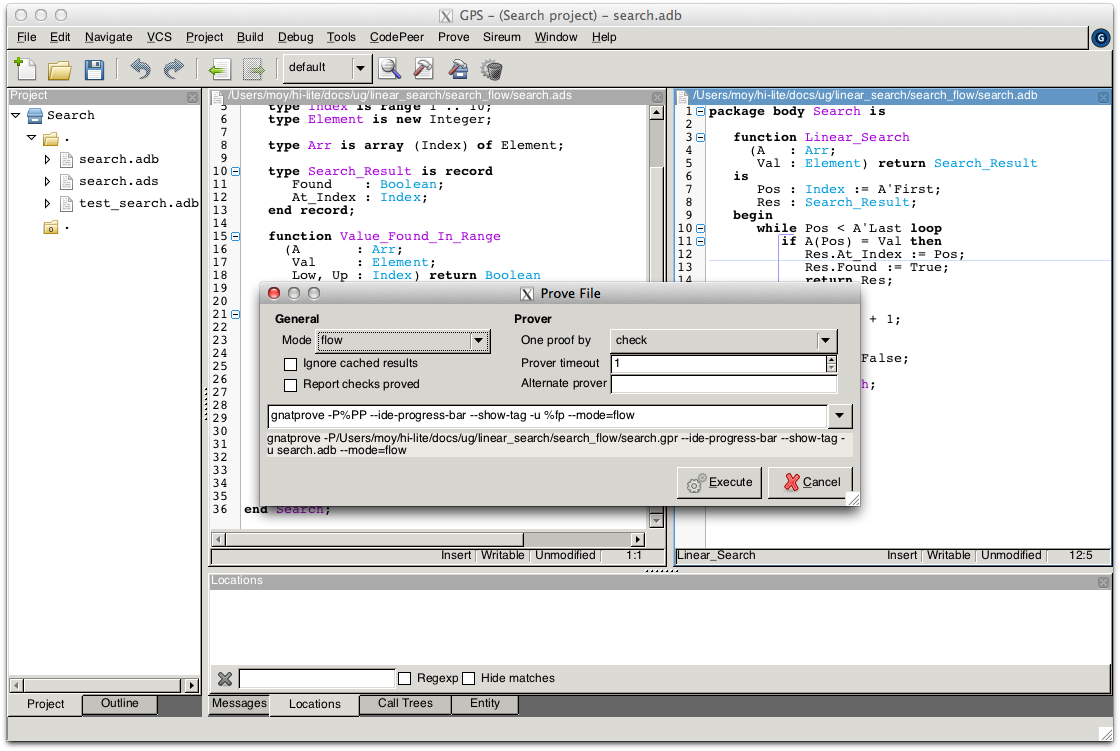Viewport: 1120px width, 751px height.
Task: Open the Navigate menu
Action: pos(109,37)
